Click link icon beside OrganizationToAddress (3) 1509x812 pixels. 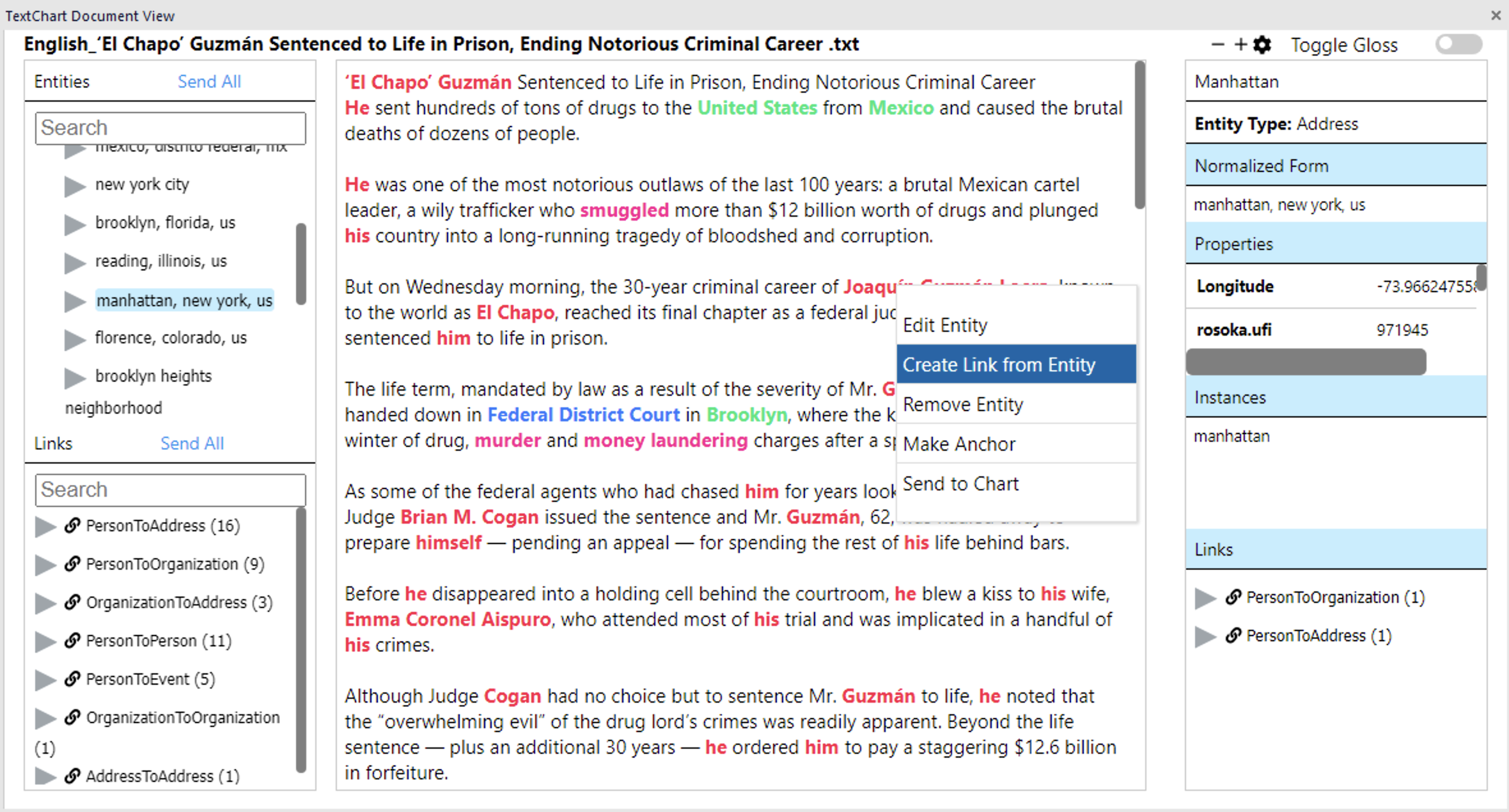point(72,602)
